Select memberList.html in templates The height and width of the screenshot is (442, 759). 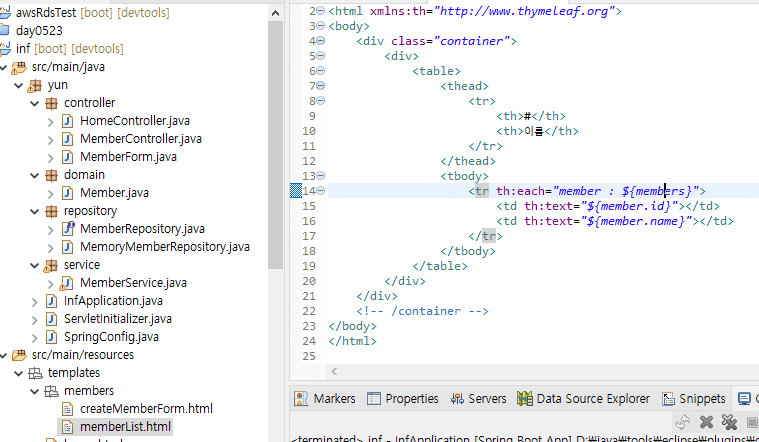(x=125, y=427)
